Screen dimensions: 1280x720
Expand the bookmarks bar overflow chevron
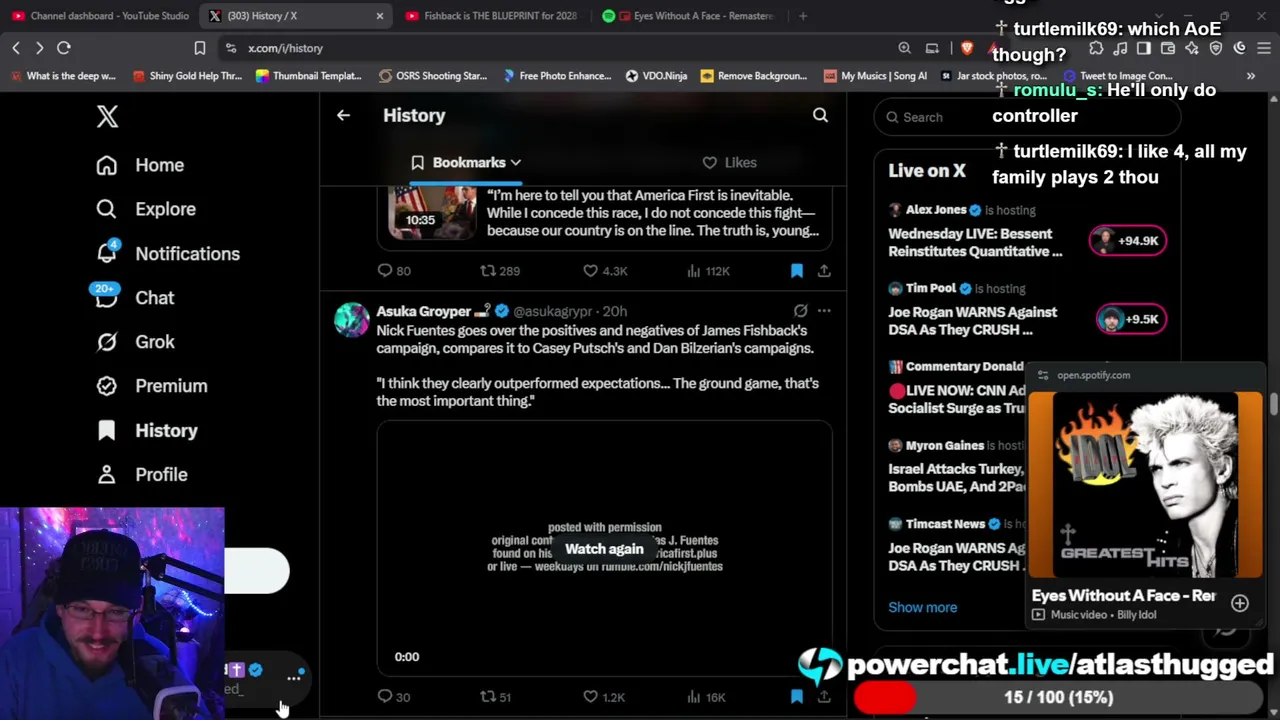pos(1251,76)
